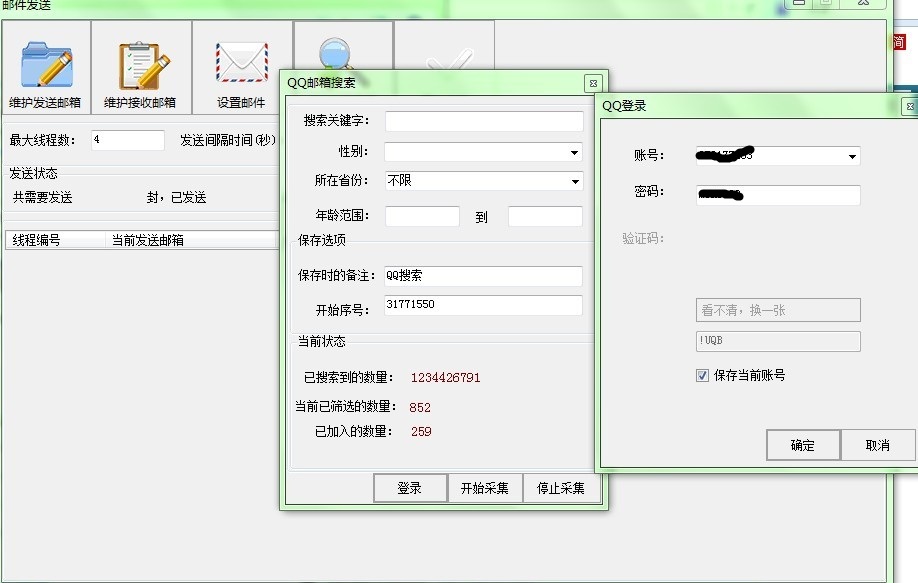This screenshot has height=583, width=918.
Task: Expand the 所在省份 dropdown showing 不限
Action: (x=575, y=181)
